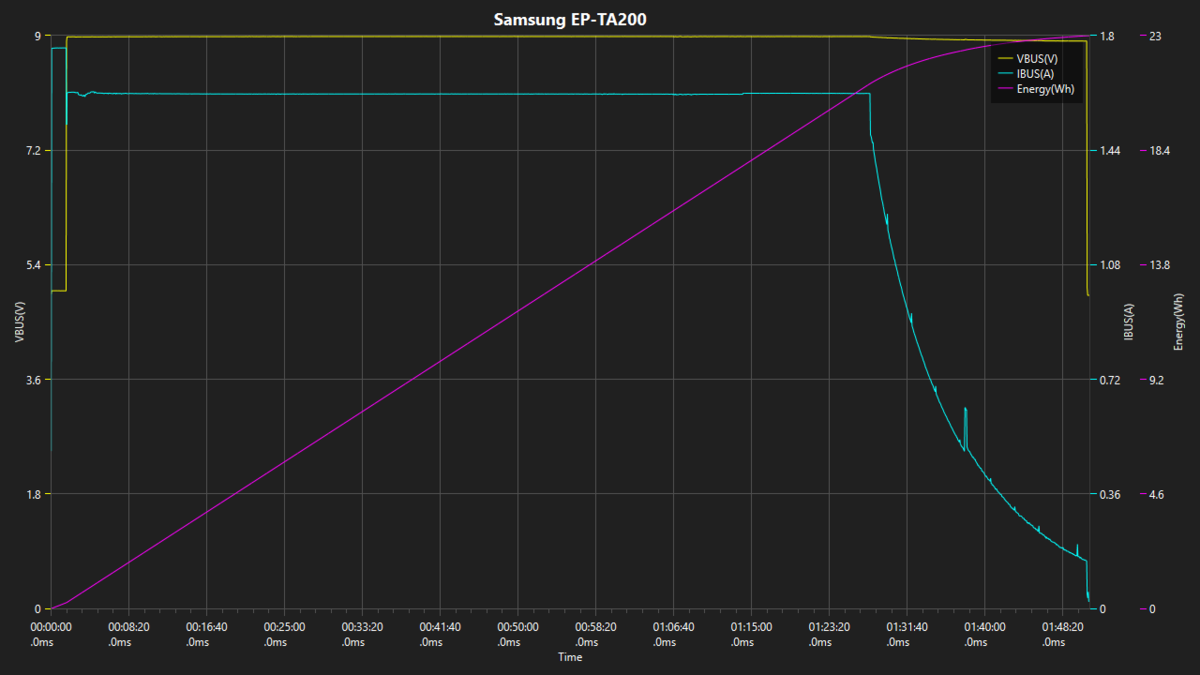Click the 01:06:40 time axis label
This screenshot has height=675, width=1200.
[x=674, y=634]
